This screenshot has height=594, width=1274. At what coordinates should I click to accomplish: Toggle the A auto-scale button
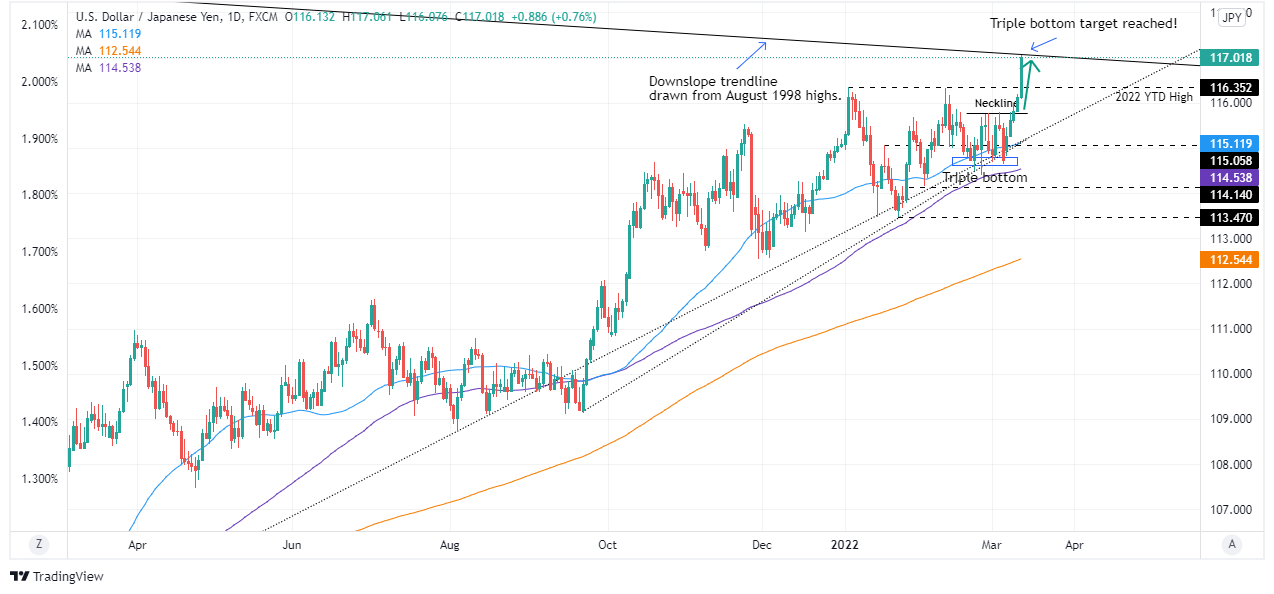pos(1232,544)
